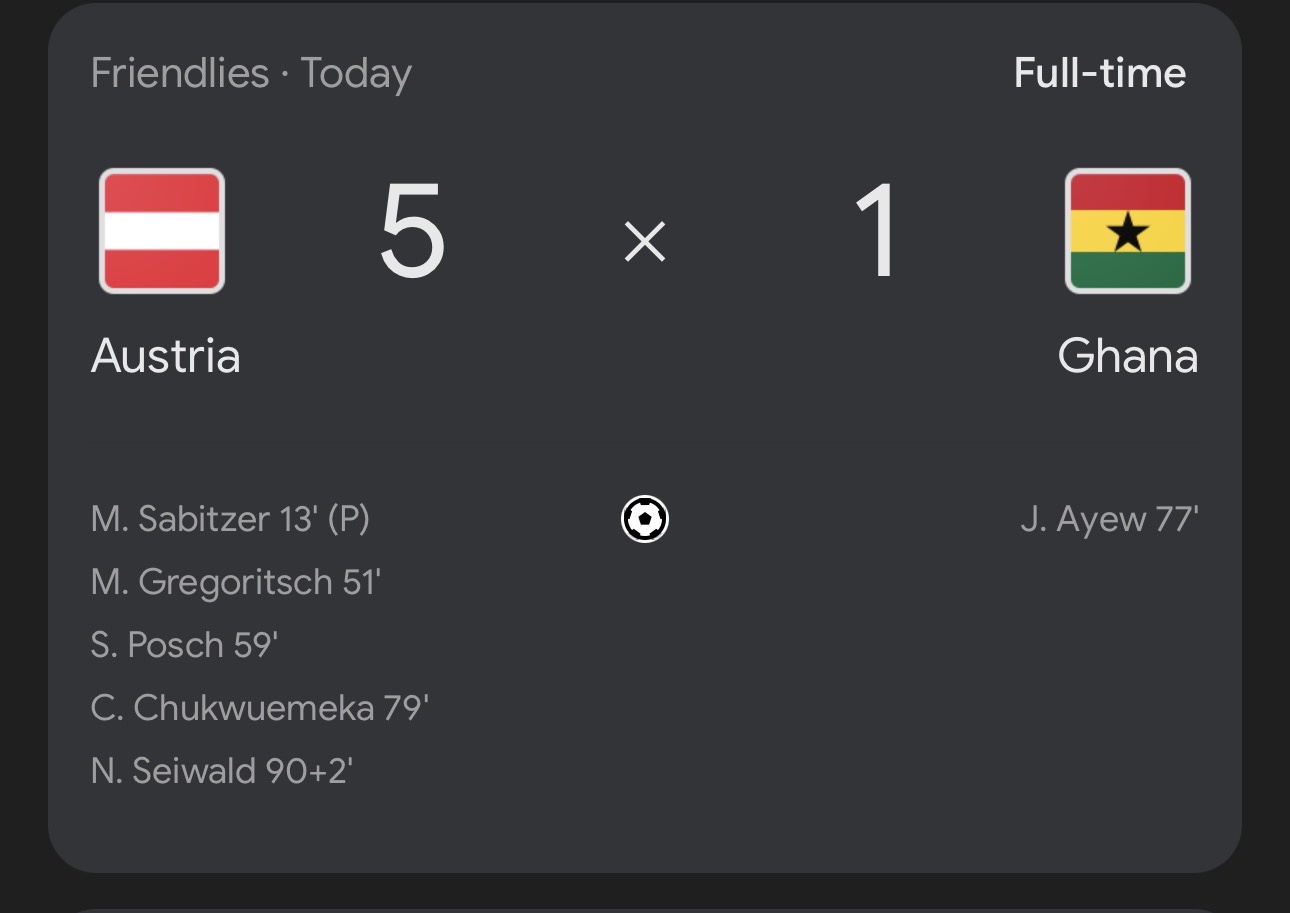Click the × separator between scores
Screen dimensions: 1290x913
[645, 241]
